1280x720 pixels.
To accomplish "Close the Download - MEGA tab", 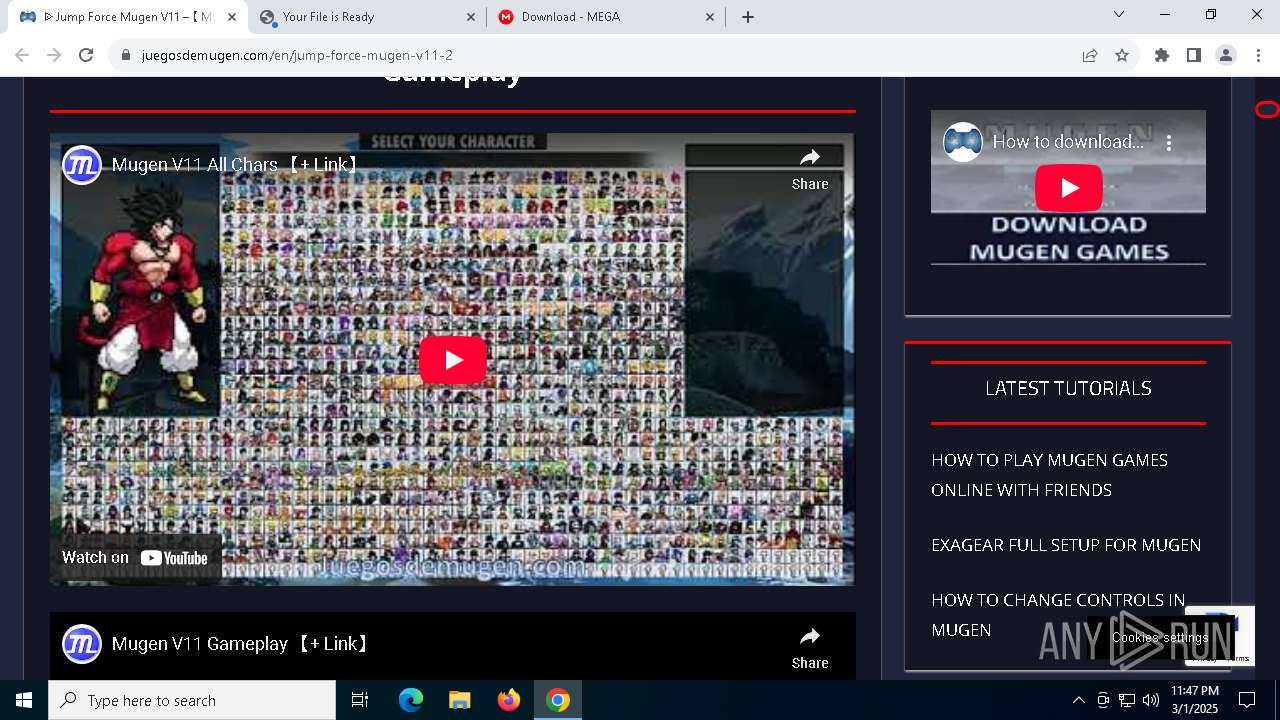I will pos(710,17).
